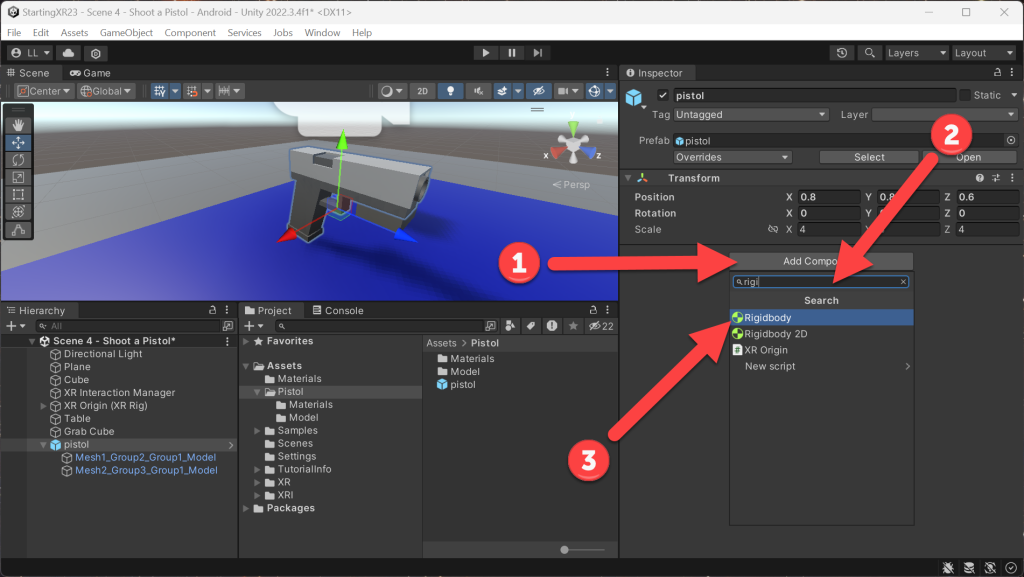Open Undo History
This screenshot has height=577, width=1024.
tap(842, 53)
